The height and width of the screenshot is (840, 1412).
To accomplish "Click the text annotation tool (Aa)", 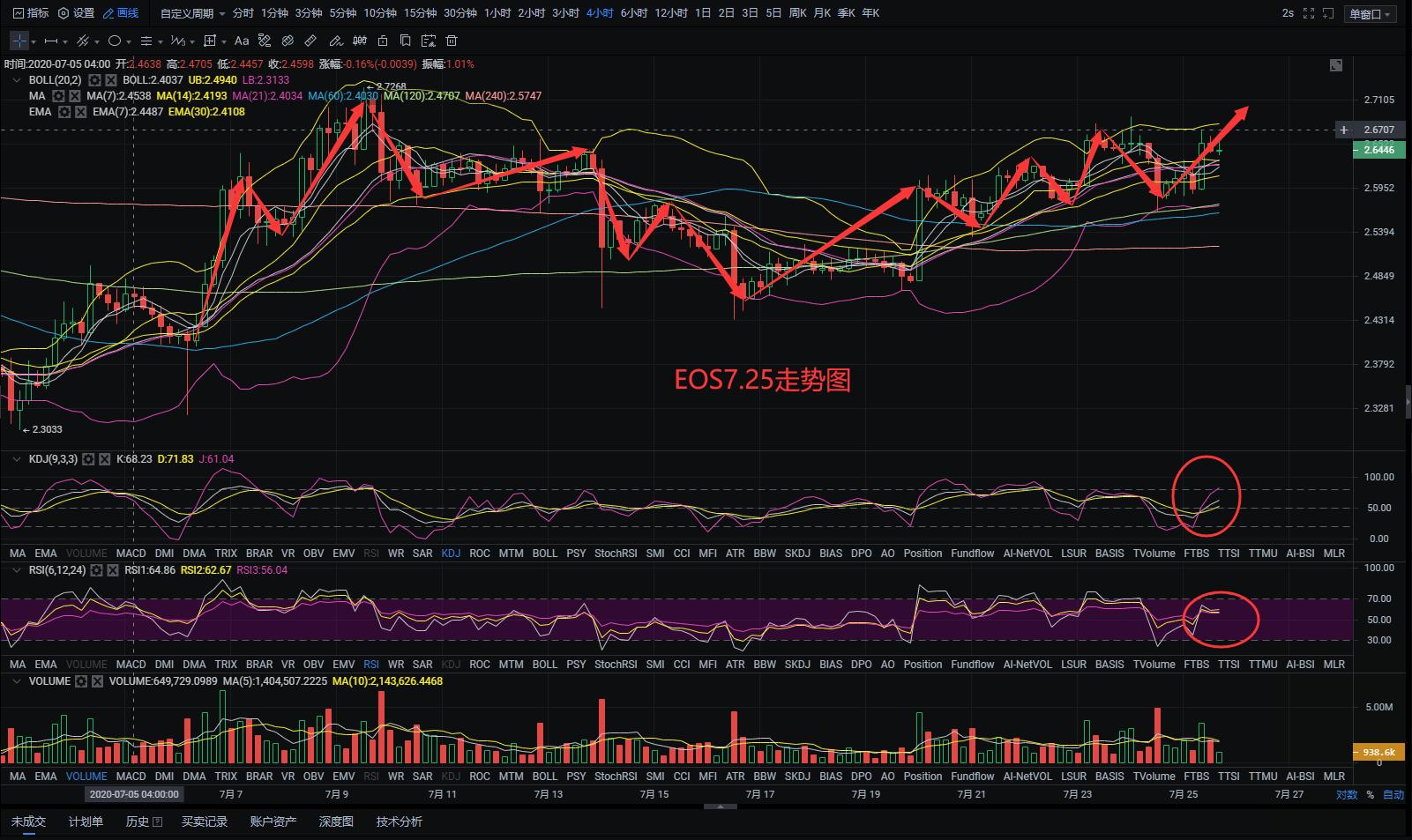I will click(242, 41).
